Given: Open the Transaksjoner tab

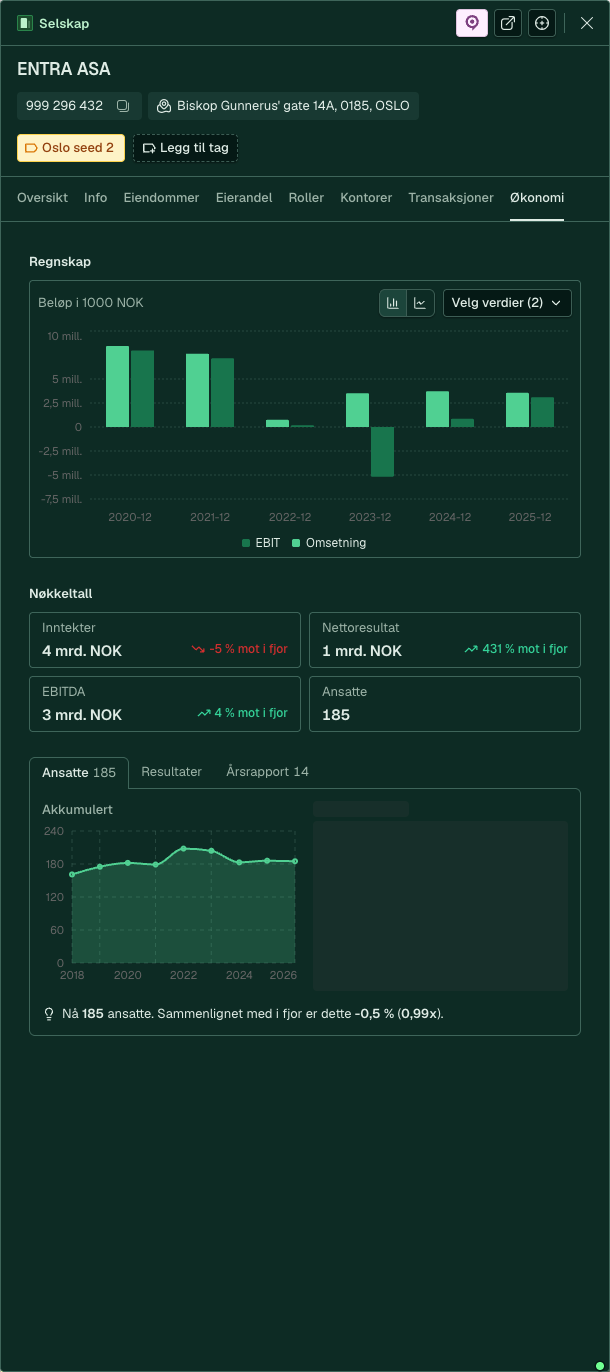Looking at the screenshot, I should click(451, 198).
